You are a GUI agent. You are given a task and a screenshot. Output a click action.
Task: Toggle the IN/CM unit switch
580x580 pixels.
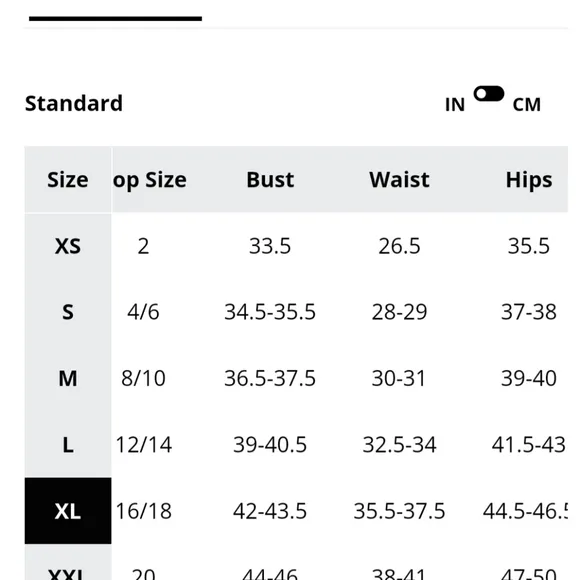(x=489, y=94)
